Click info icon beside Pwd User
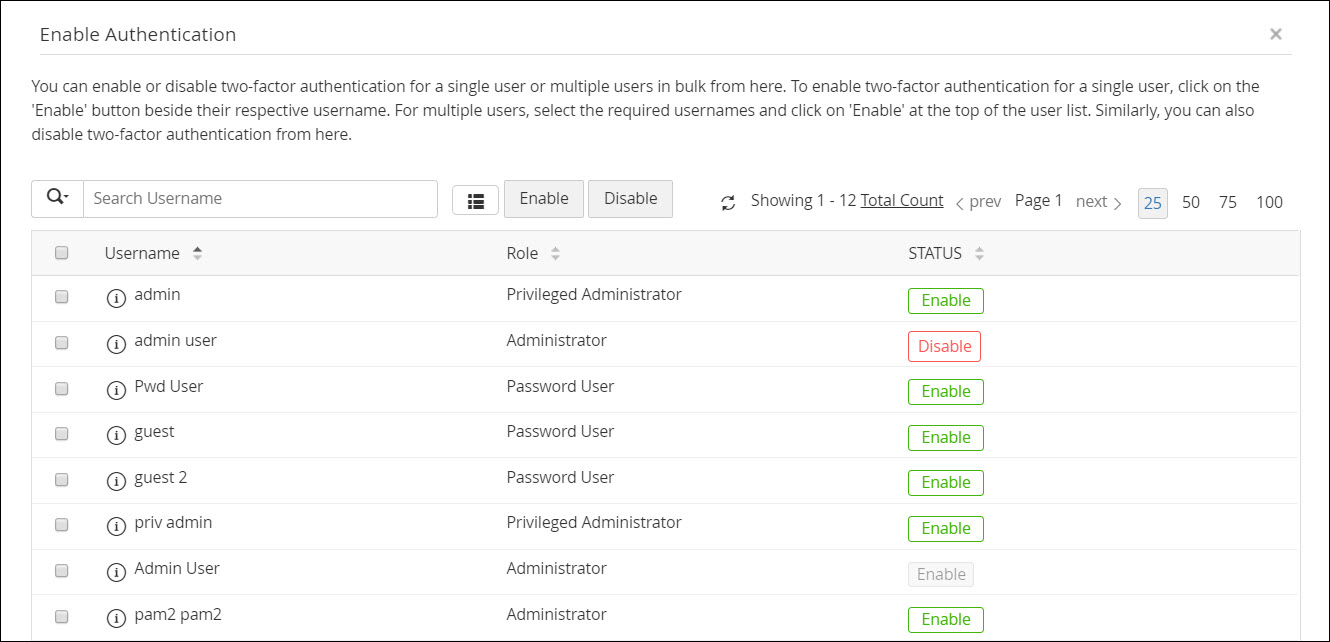Screen dimensions: 1330x642 116,389
